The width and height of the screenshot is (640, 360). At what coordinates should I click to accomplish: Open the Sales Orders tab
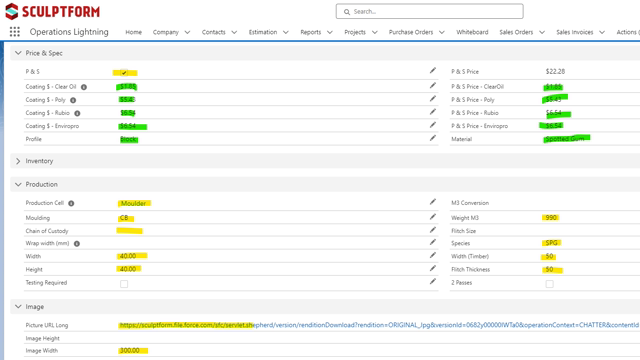[516, 32]
